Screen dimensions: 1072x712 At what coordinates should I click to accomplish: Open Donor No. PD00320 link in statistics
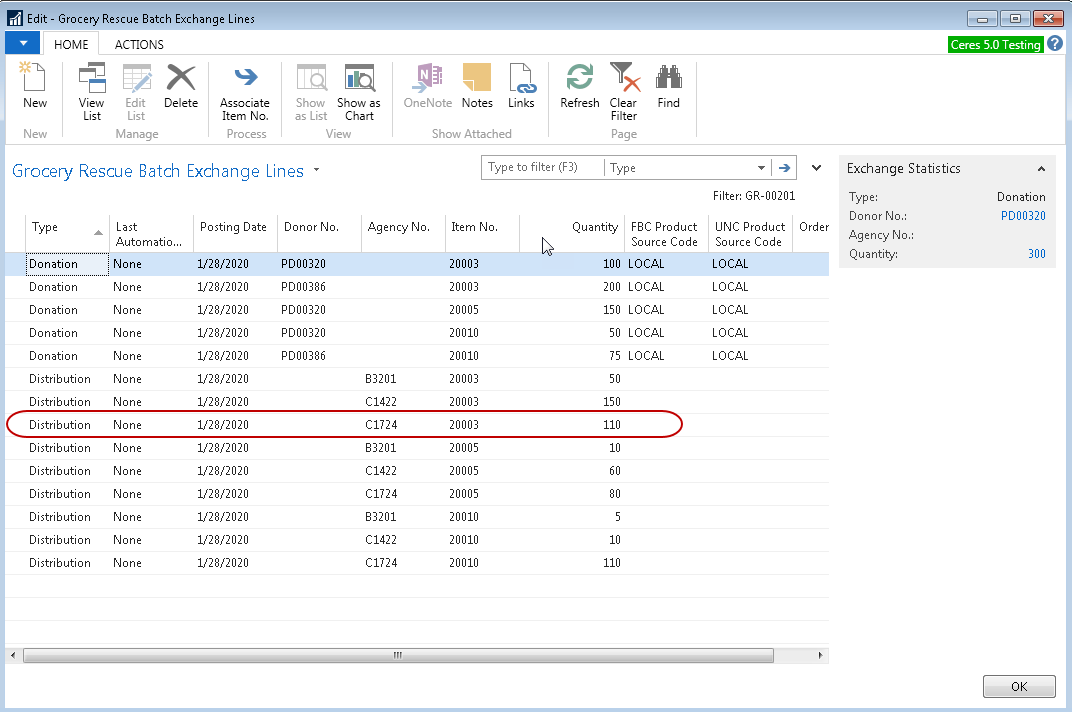coord(1023,216)
